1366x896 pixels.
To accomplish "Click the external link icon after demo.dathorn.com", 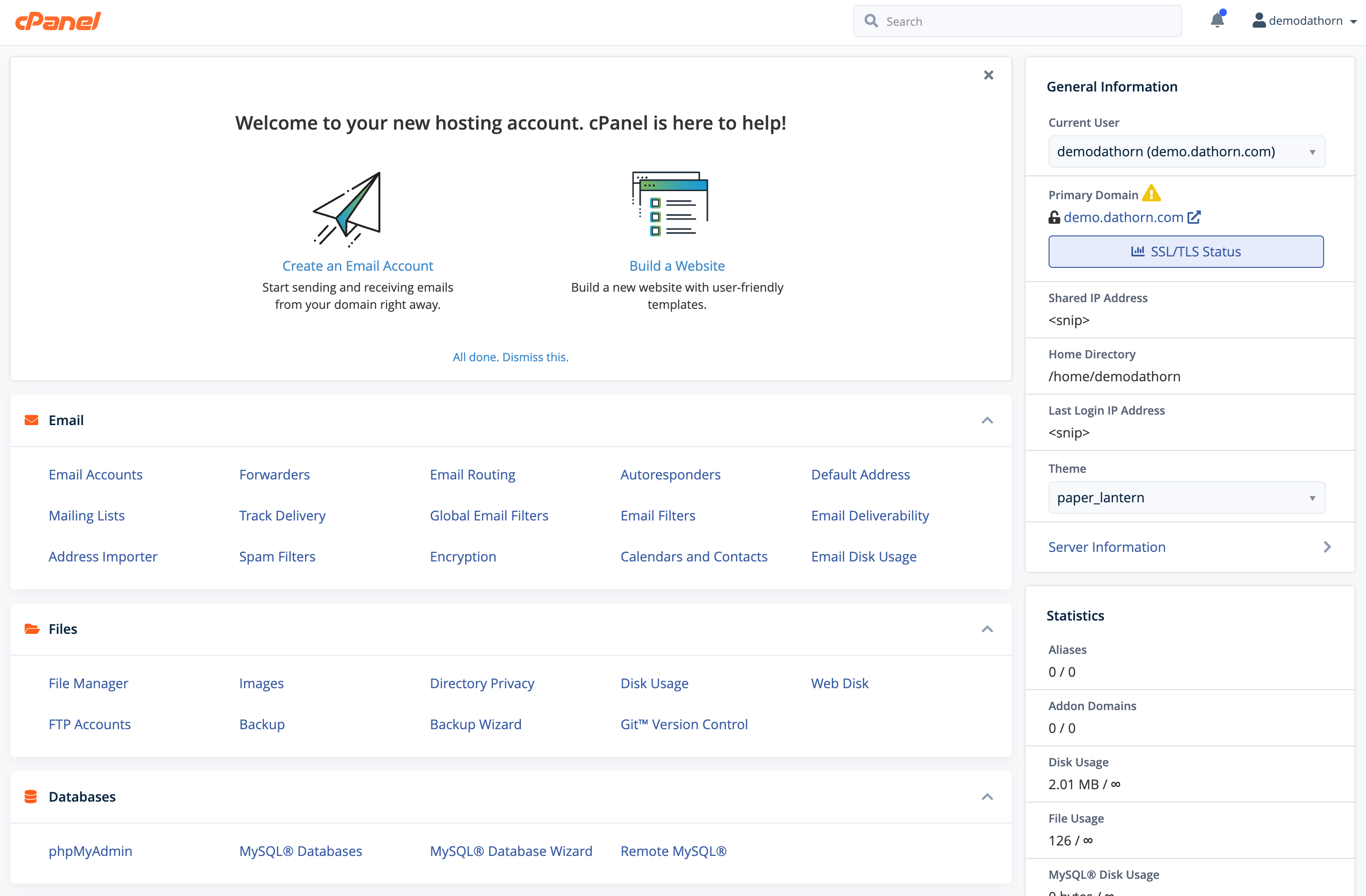I will pyautogui.click(x=1194, y=217).
